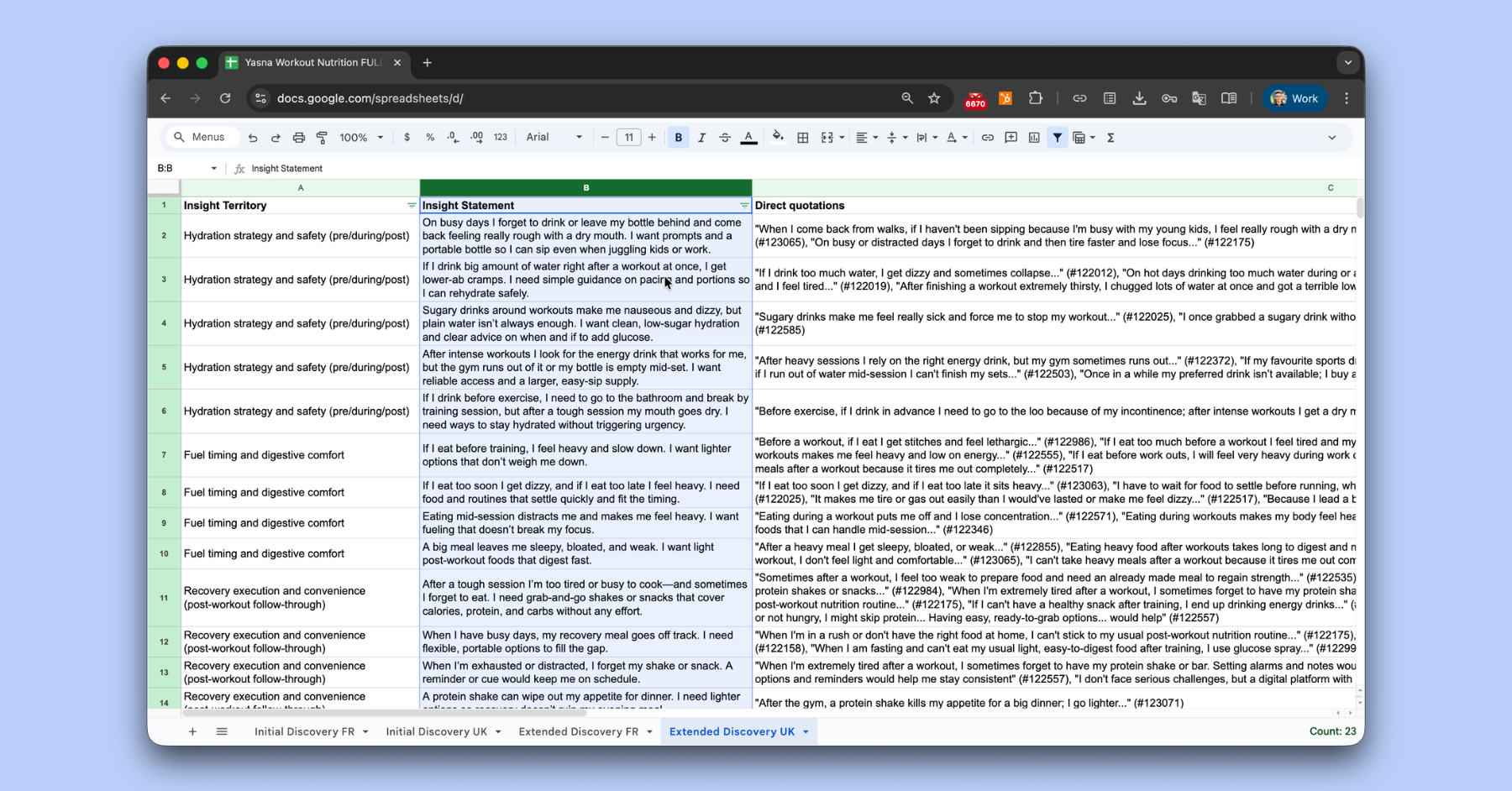1512x791 pixels.
Task: Add a comment with the toolbar icon
Action: click(x=1011, y=138)
